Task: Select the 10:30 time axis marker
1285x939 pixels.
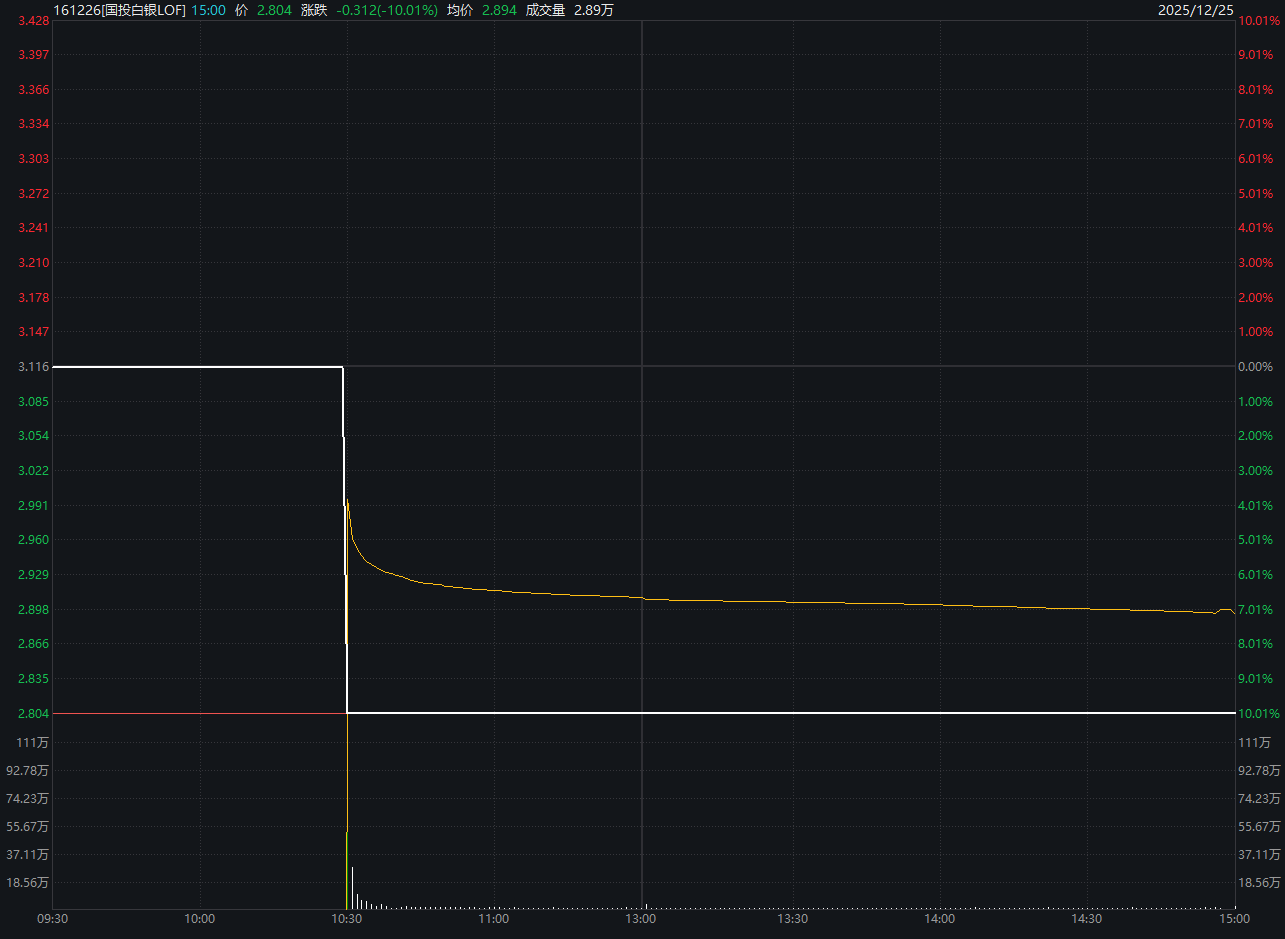Action: (346, 918)
